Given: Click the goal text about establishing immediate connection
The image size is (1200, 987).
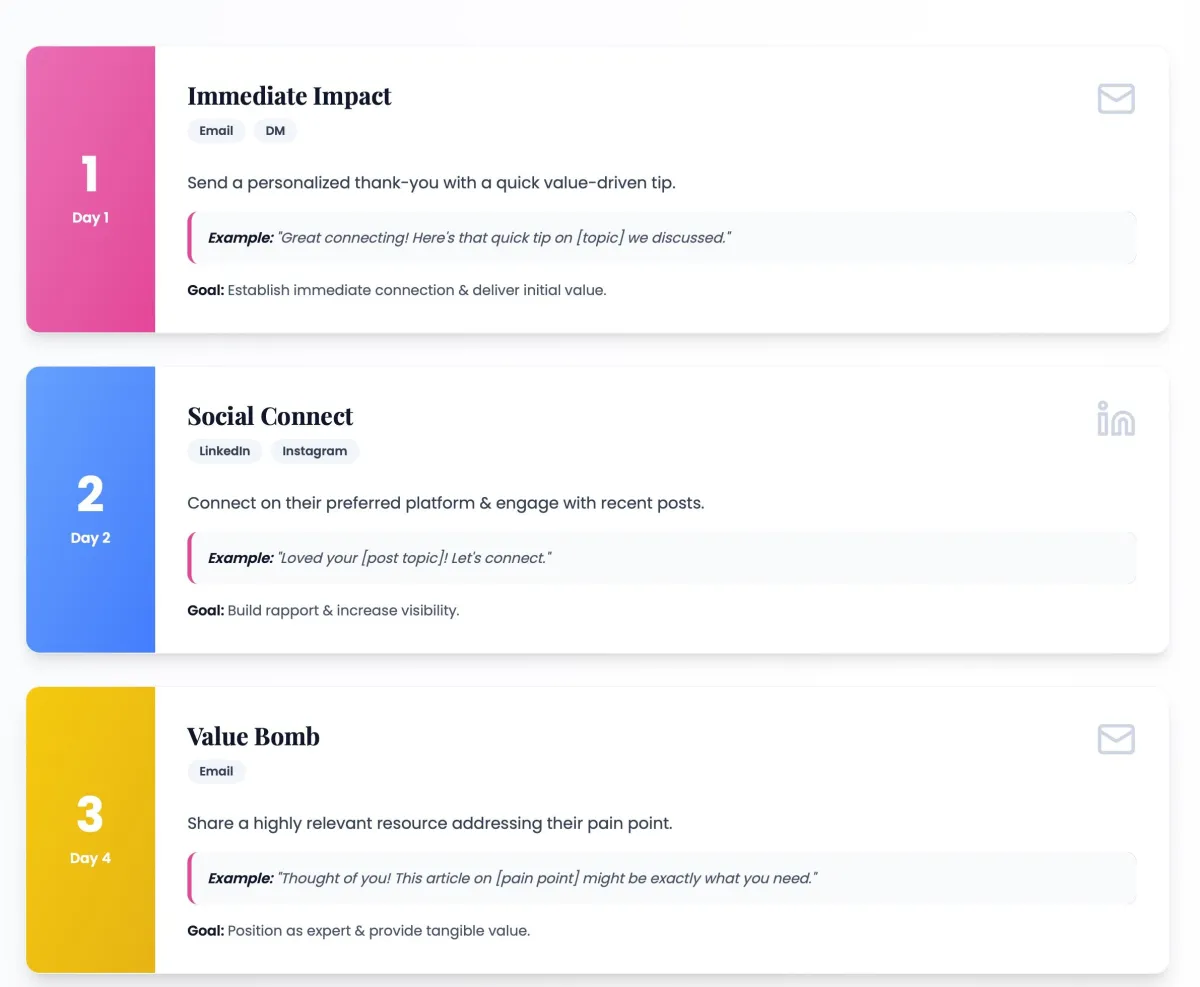Looking at the screenshot, I should (397, 290).
